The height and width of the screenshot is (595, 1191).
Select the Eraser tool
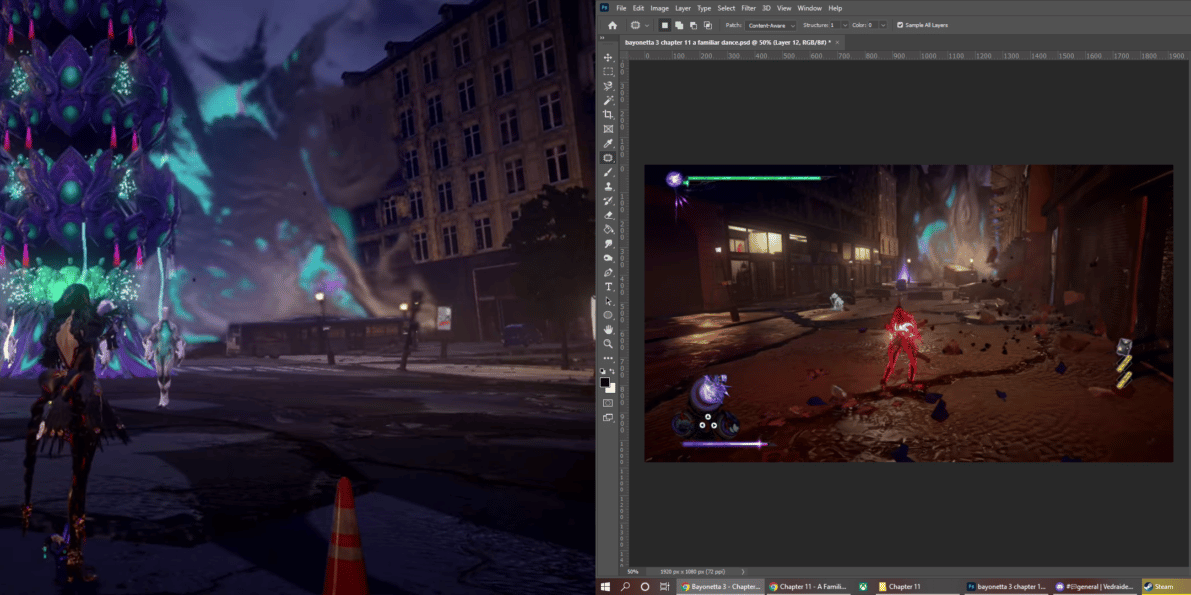tap(608, 215)
